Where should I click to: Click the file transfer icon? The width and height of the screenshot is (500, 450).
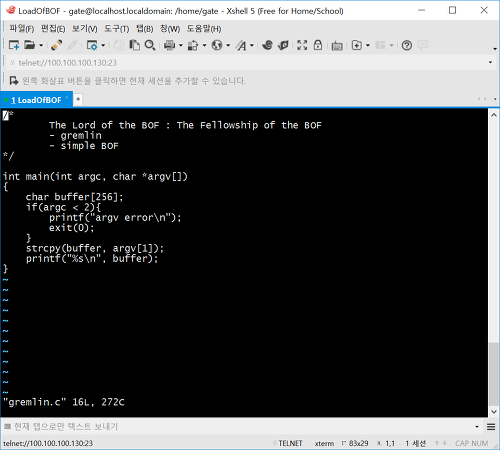tap(193, 45)
